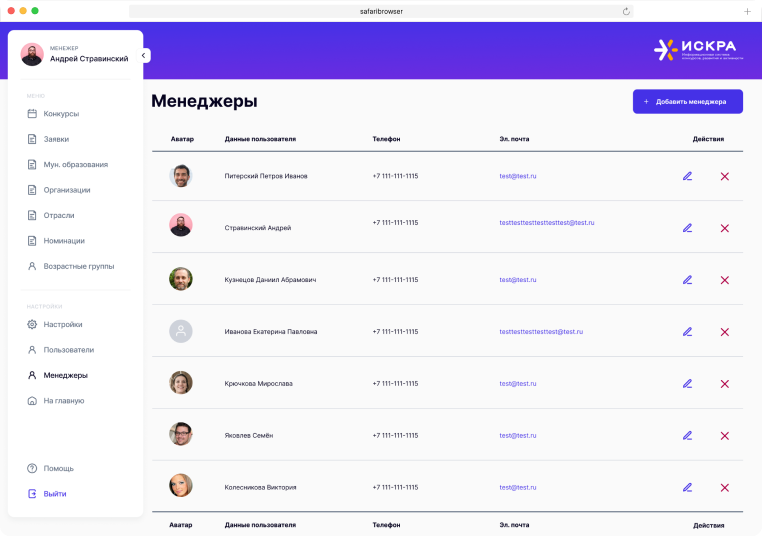Viewport: 762px width, 536px height.
Task: Edit Кузнецов Даниил Абрамович row
Action: pyautogui.click(x=687, y=280)
